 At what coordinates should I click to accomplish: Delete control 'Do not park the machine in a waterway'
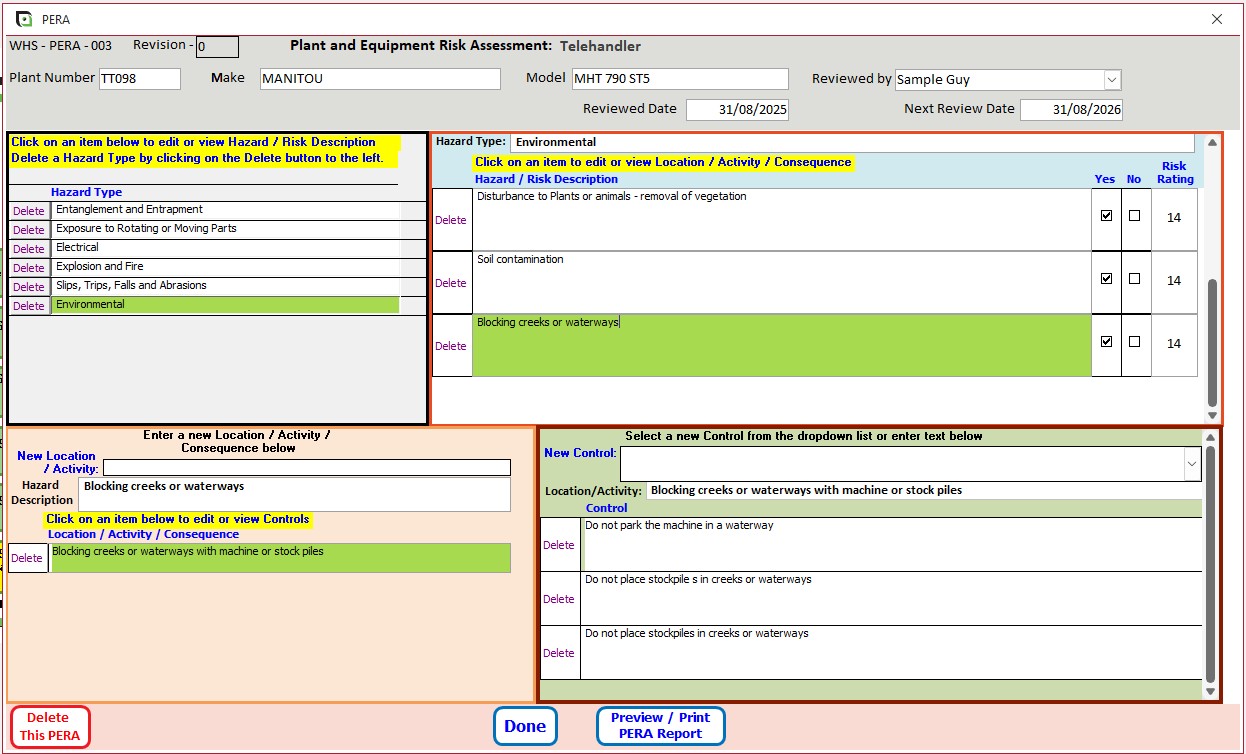coord(559,545)
